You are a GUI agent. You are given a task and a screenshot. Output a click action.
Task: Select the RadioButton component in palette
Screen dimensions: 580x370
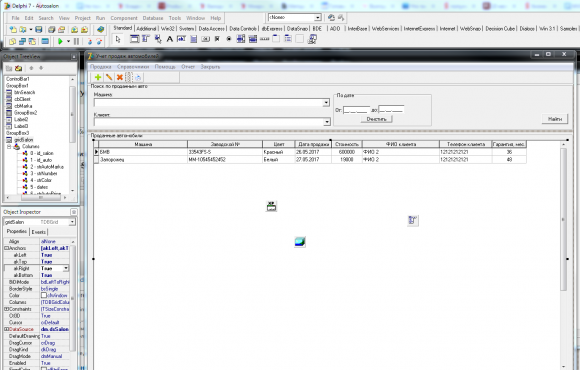(229, 39)
